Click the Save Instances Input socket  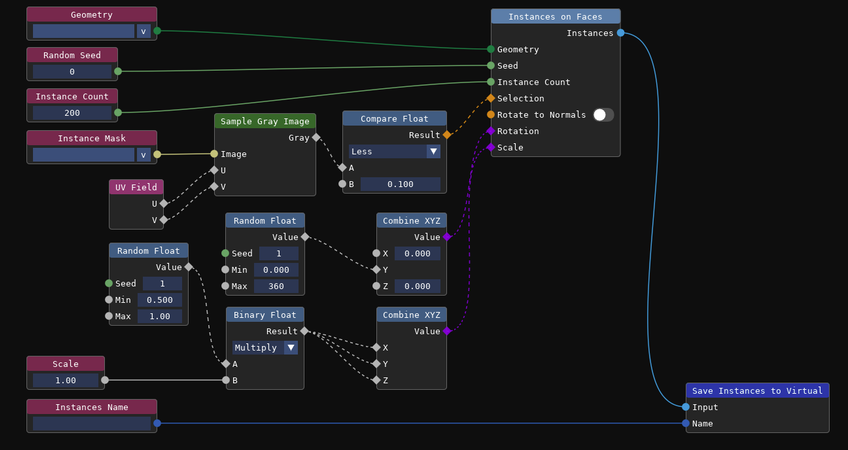click(x=686, y=407)
